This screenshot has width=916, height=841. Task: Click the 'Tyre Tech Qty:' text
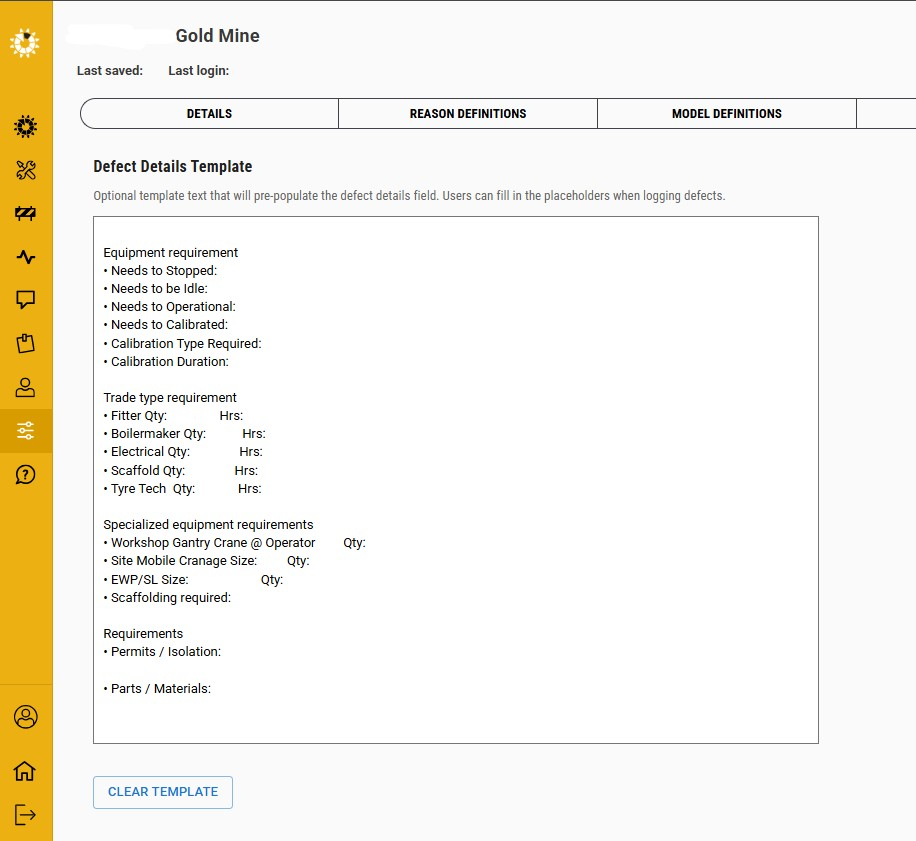153,489
